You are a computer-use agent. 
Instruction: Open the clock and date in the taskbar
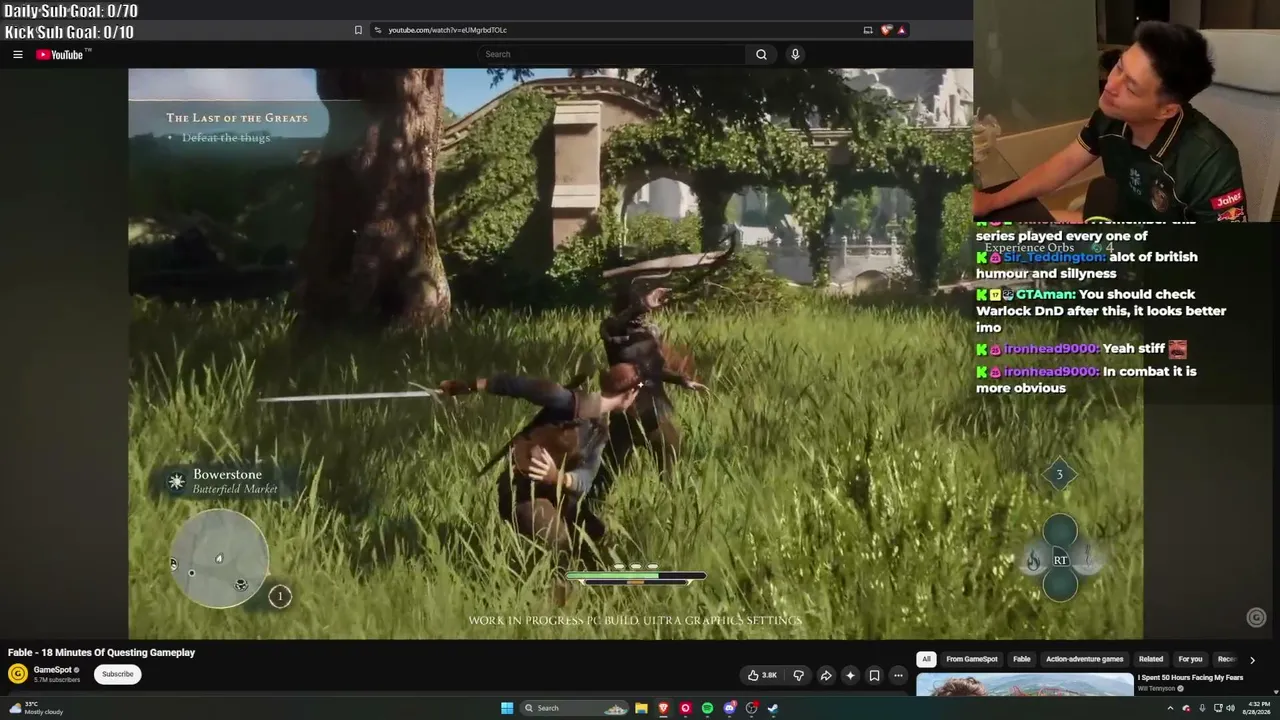[x=1258, y=708]
